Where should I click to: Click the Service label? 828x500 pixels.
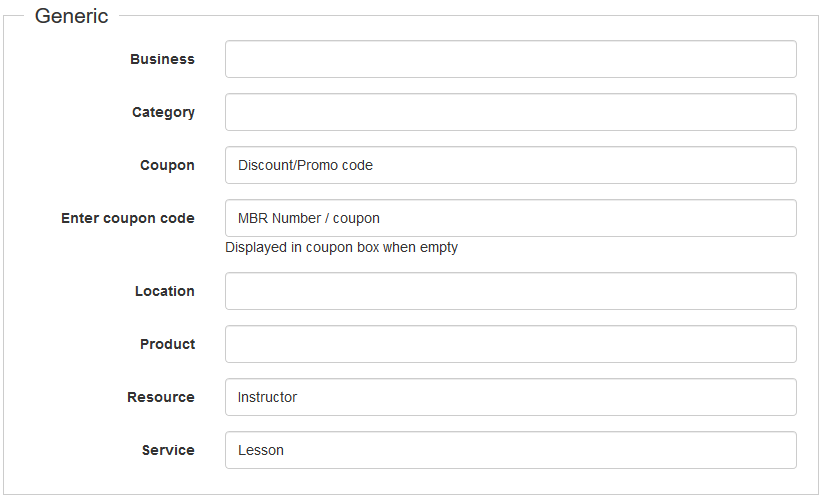(x=168, y=450)
